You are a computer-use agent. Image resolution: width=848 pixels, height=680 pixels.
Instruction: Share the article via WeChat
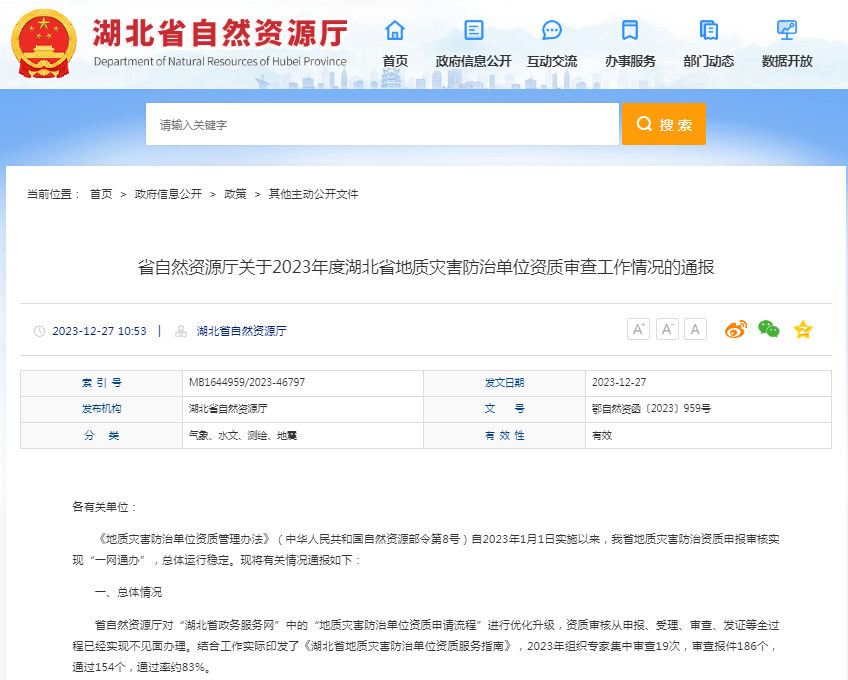768,329
